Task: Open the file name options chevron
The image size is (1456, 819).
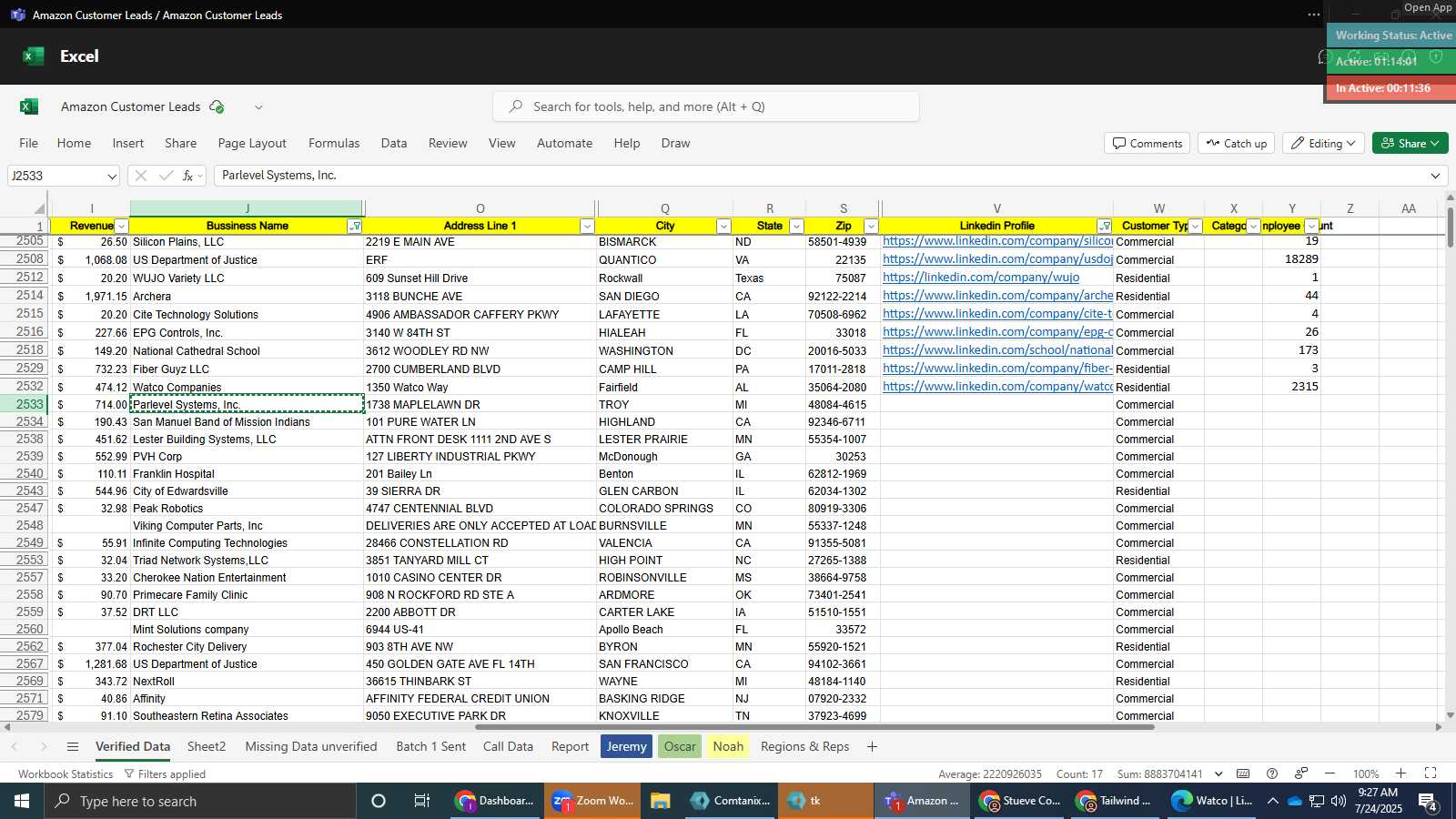Action: coord(258,107)
